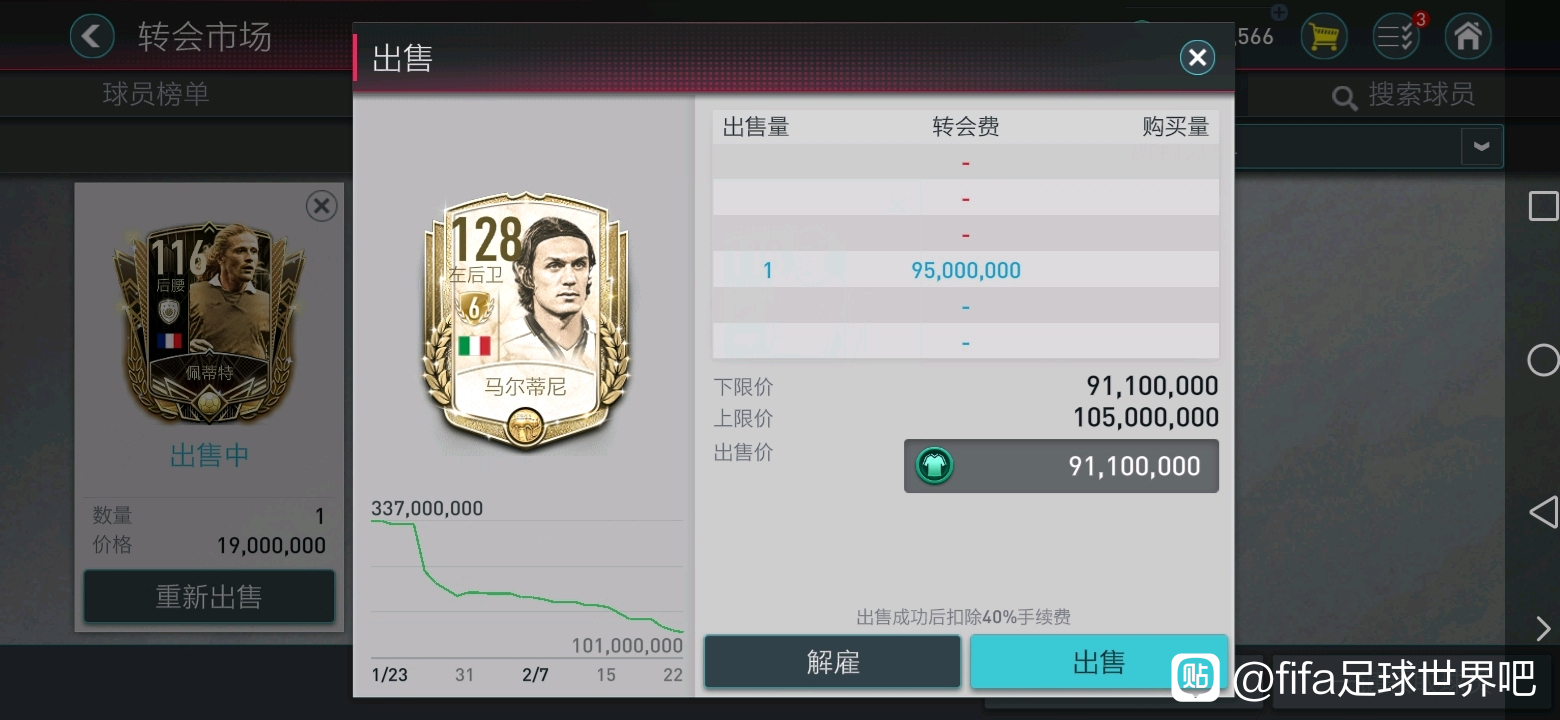This screenshot has height=720, width=1560.
Task: Select the 95,000,000 transfer fee row
Action: [965, 270]
